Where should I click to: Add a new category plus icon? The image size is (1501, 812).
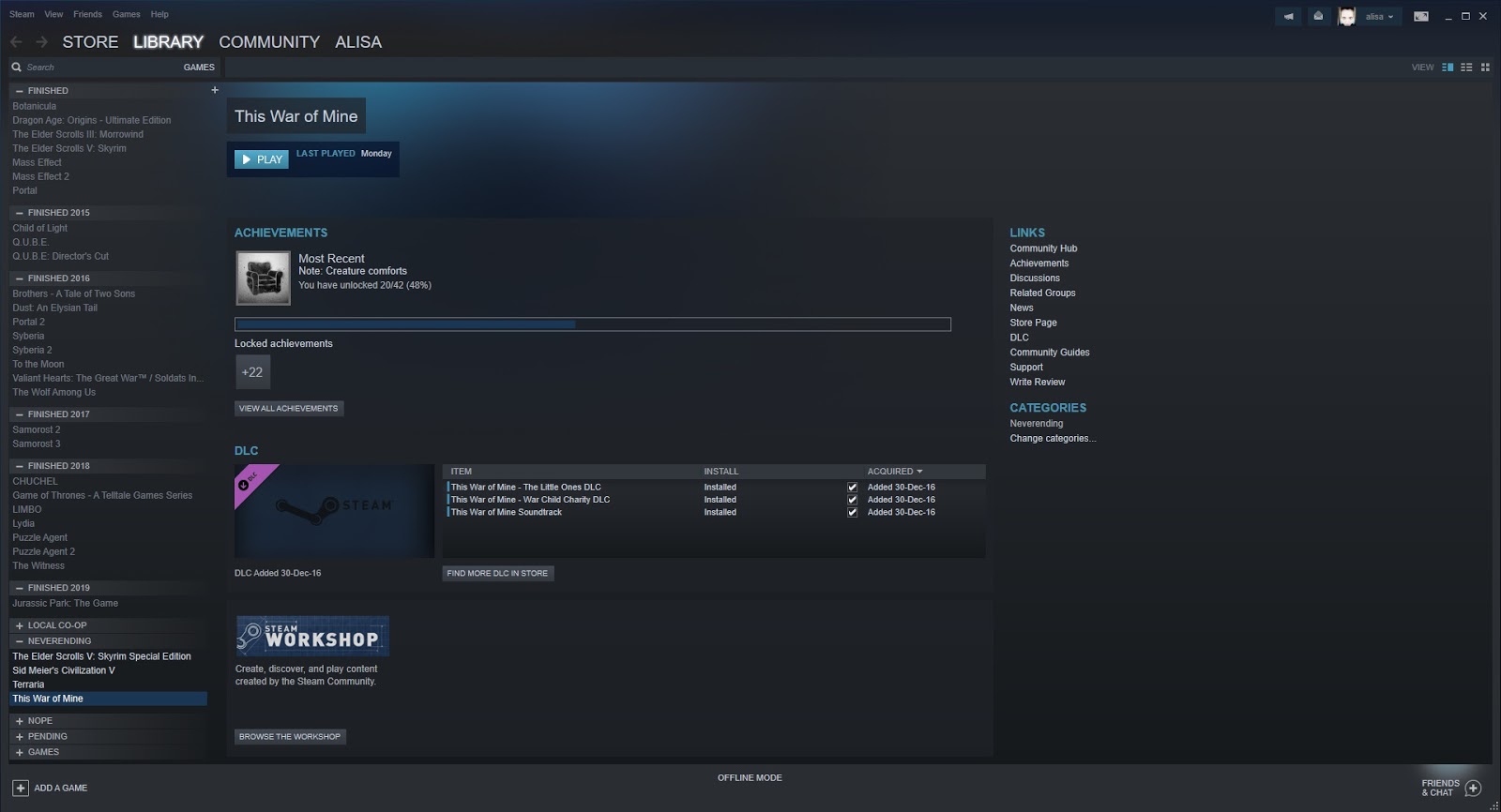tap(215, 90)
